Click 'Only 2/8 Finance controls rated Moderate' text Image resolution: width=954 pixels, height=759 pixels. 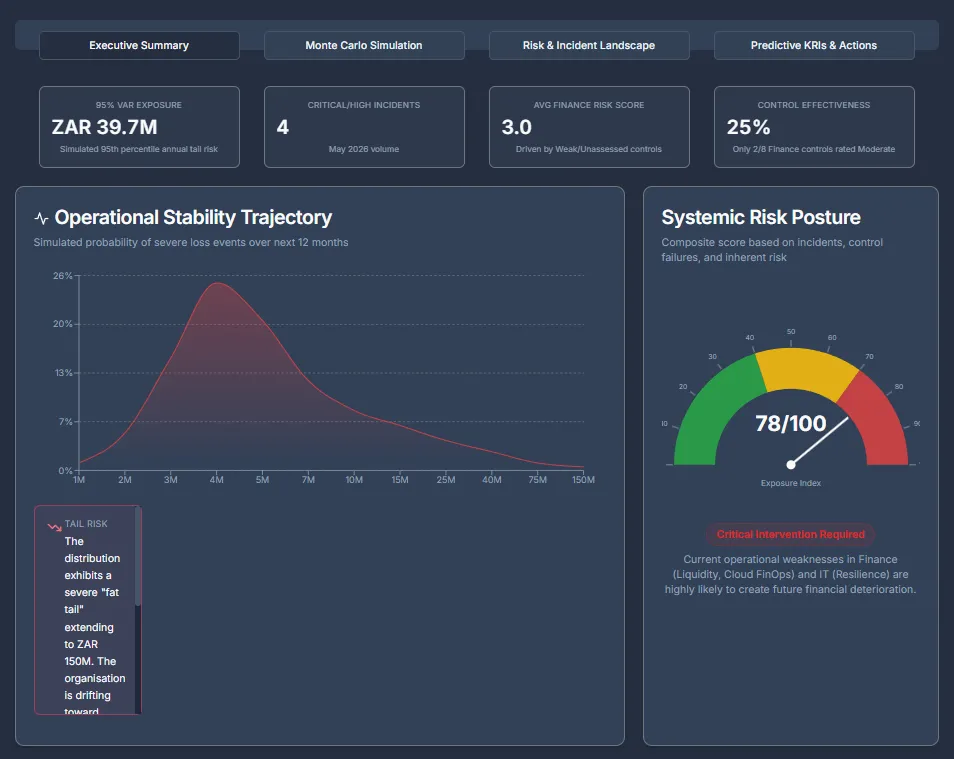click(813, 149)
